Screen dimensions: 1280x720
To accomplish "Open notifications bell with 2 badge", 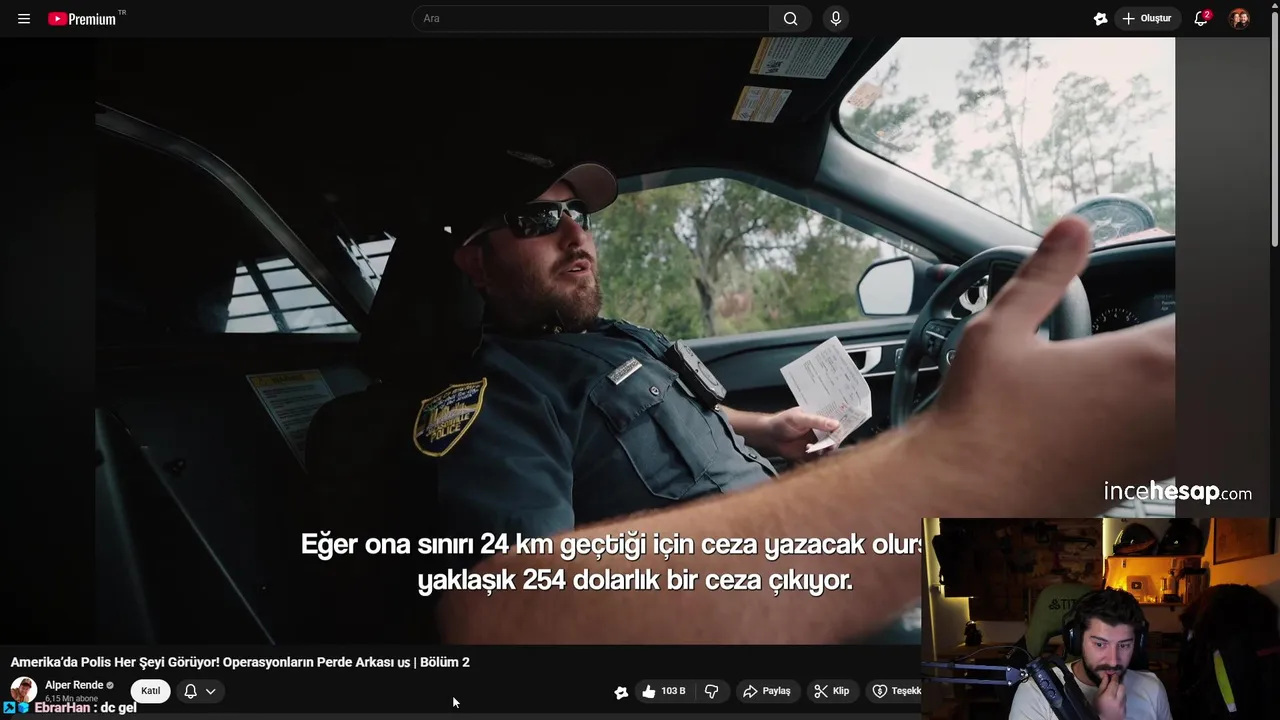I will click(1202, 19).
